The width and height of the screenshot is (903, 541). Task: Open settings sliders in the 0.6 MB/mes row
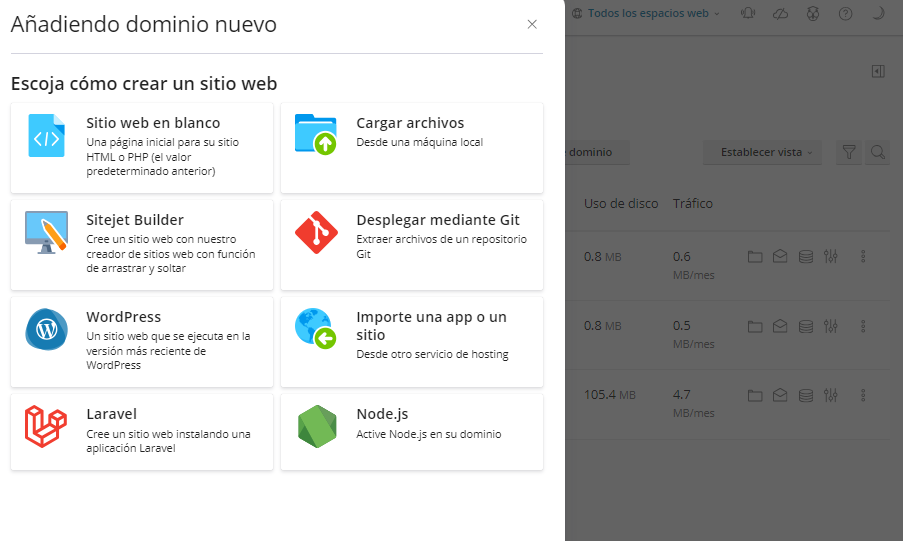tap(830, 256)
